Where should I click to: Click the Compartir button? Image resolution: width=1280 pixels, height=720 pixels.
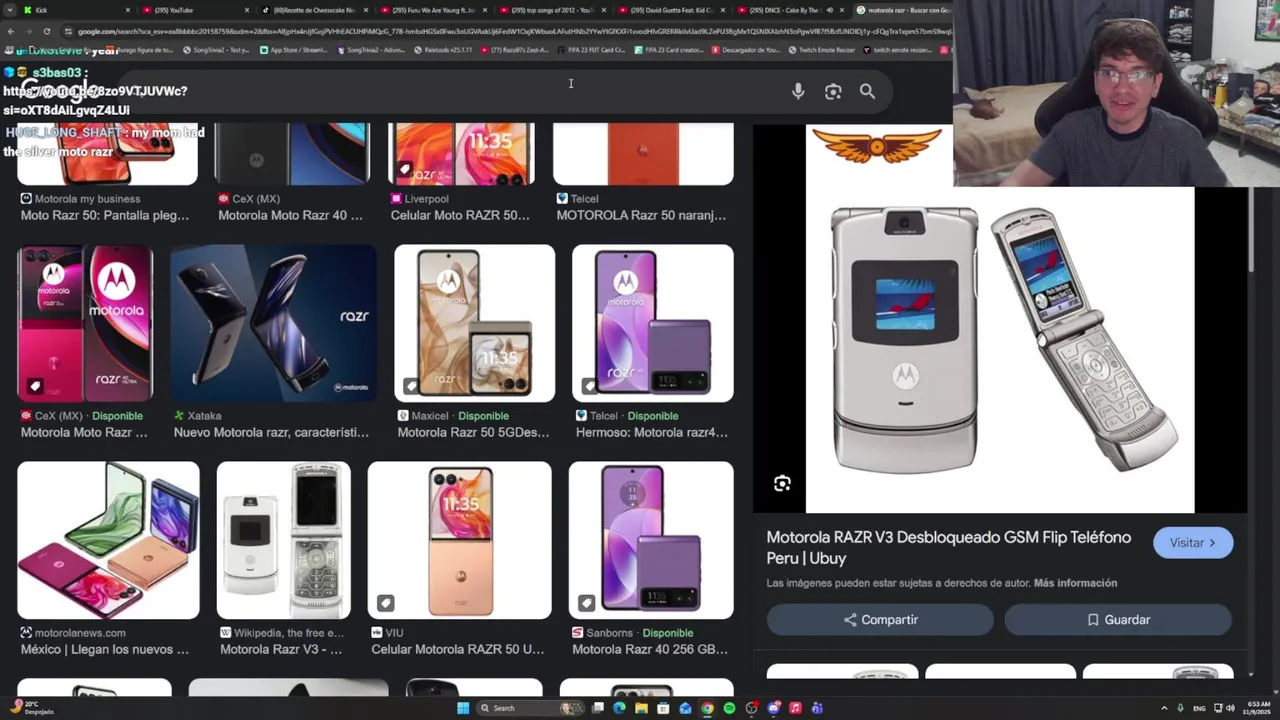click(x=880, y=620)
